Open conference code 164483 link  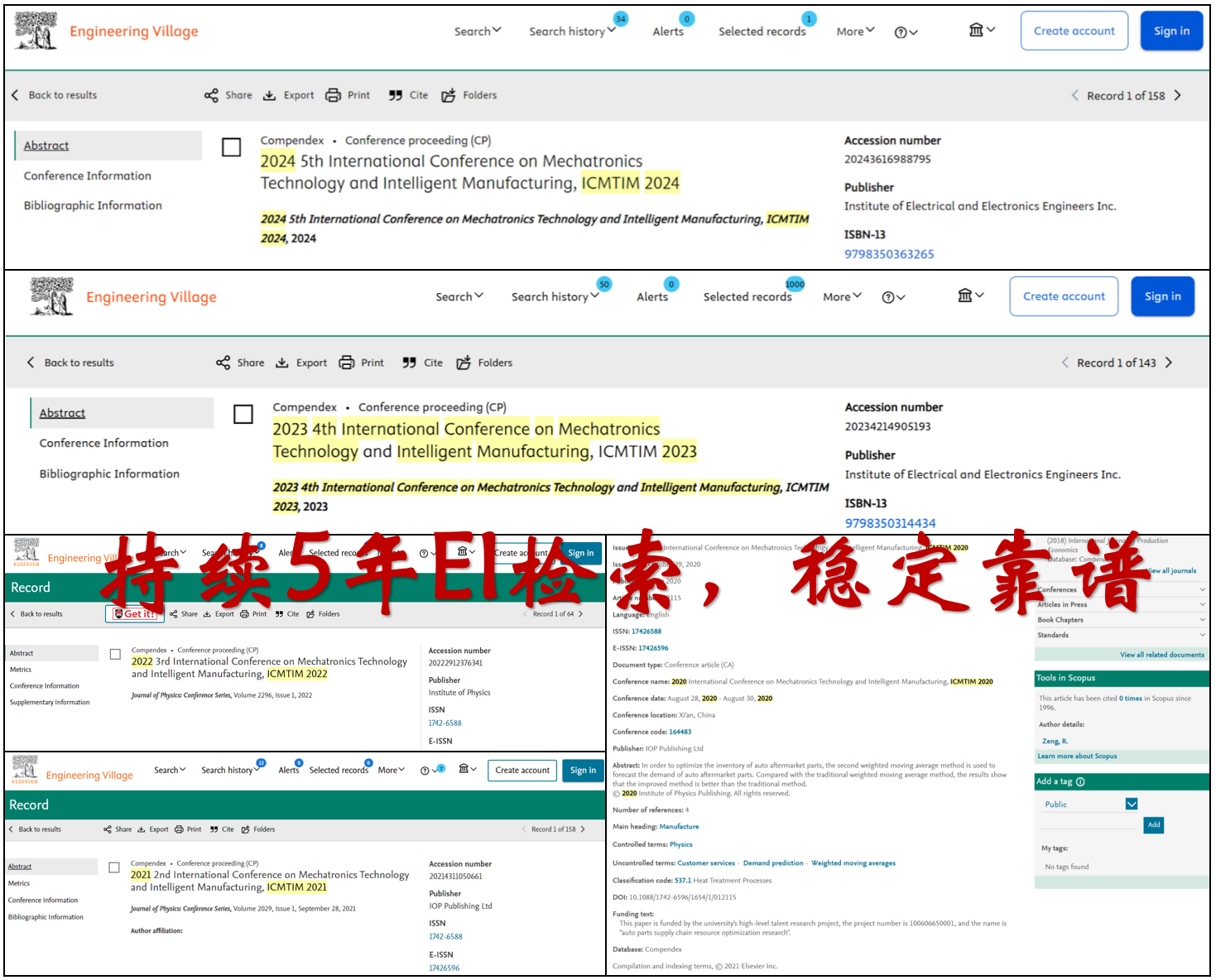pos(680,732)
